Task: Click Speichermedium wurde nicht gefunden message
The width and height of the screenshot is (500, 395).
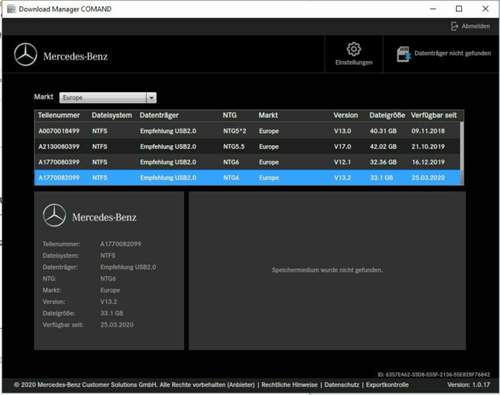Action: [327, 270]
